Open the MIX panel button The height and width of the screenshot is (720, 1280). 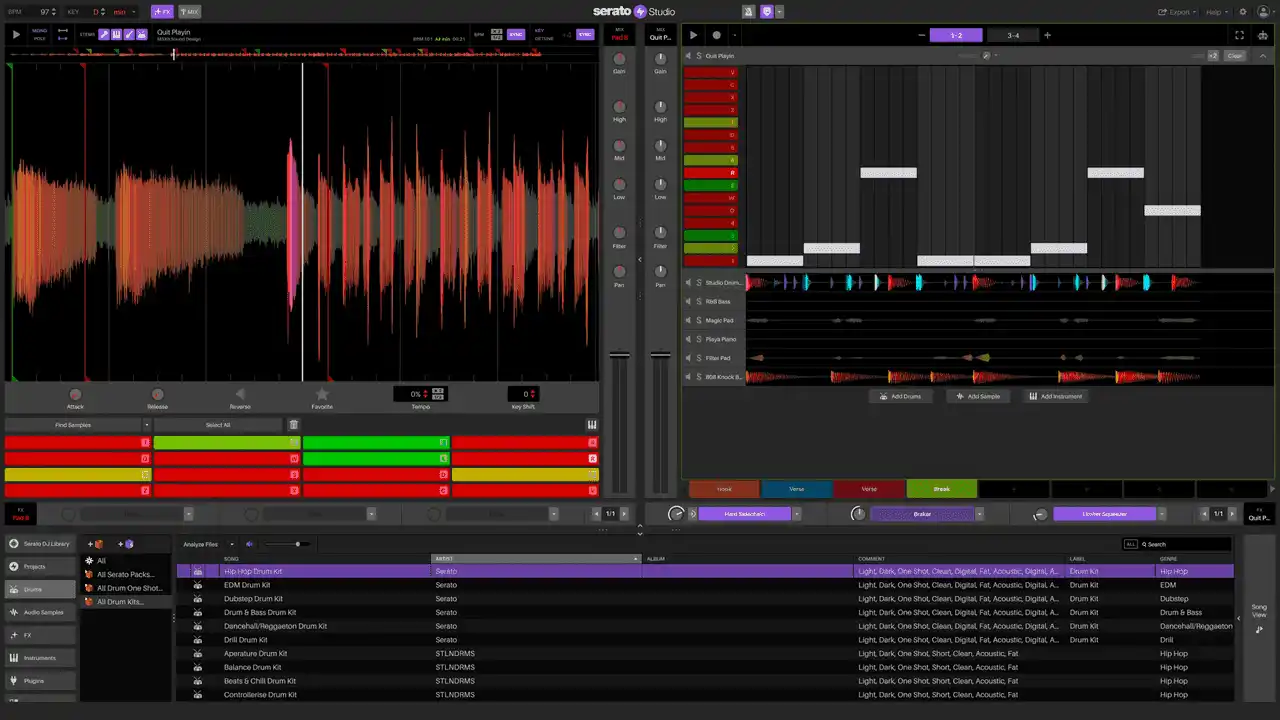click(x=189, y=12)
